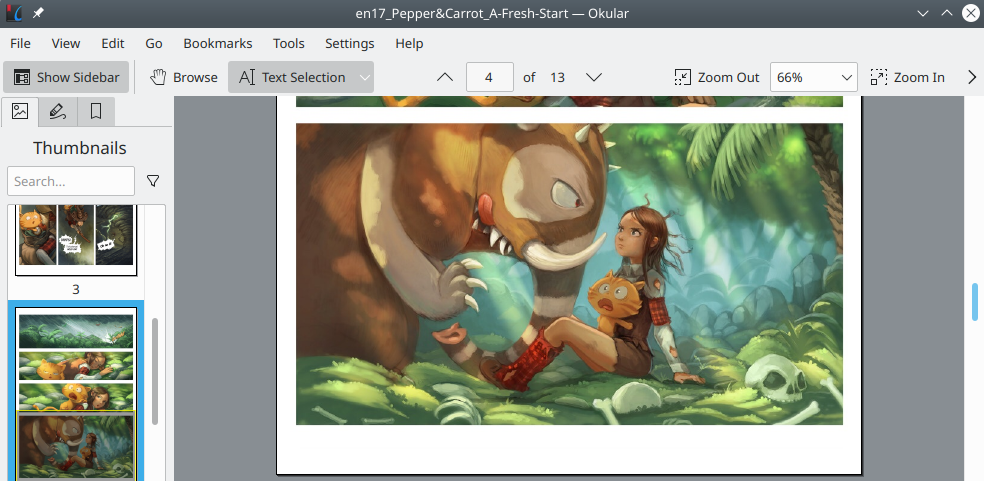The image size is (984, 481).
Task: Click the document vertical scrollbar handle
Action: pos(975,302)
